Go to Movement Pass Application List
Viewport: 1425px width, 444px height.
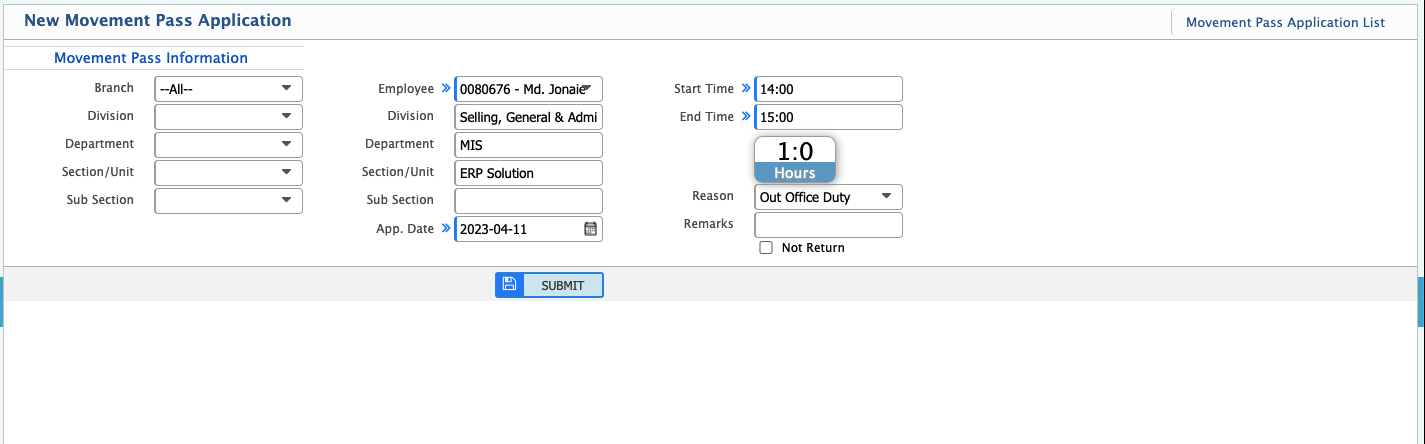click(x=1285, y=22)
